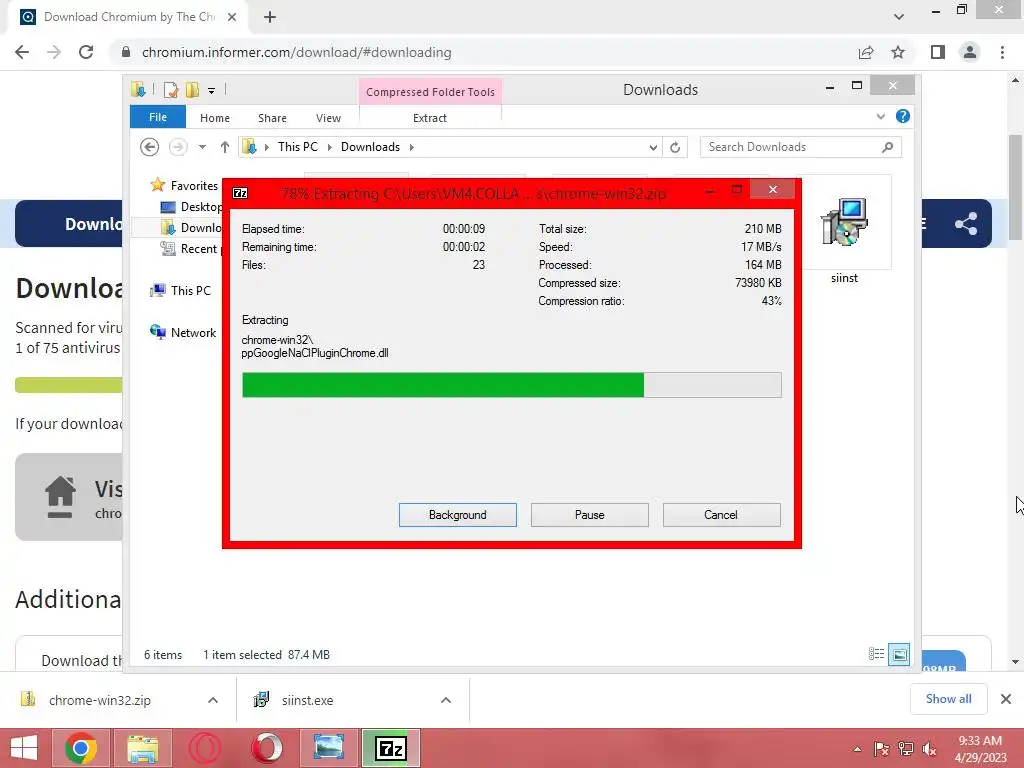Click Explorer forward navigation arrow
This screenshot has height=768, width=1024.
[x=178, y=147]
